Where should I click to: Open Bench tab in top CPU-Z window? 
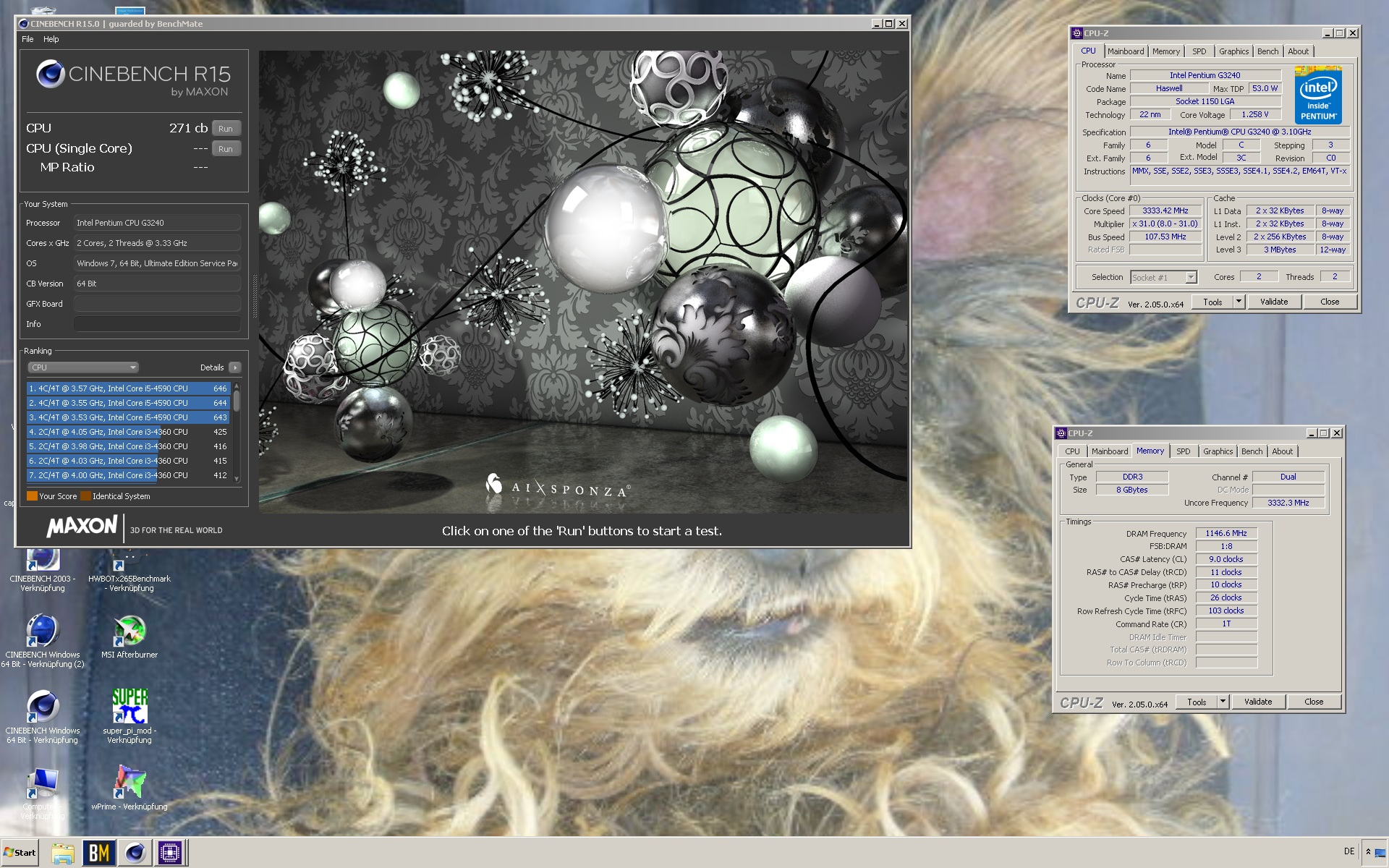click(1267, 51)
